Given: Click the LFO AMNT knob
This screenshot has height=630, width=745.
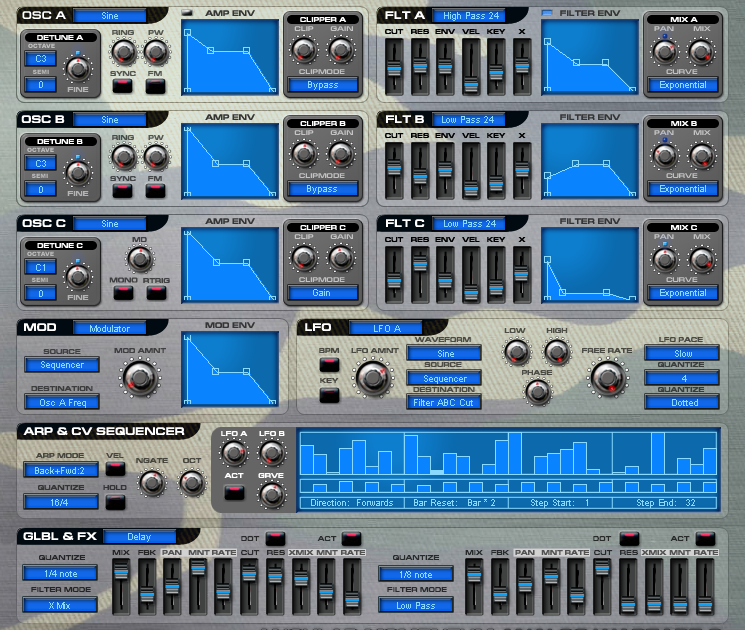Looking at the screenshot, I should pyautogui.click(x=373, y=378).
